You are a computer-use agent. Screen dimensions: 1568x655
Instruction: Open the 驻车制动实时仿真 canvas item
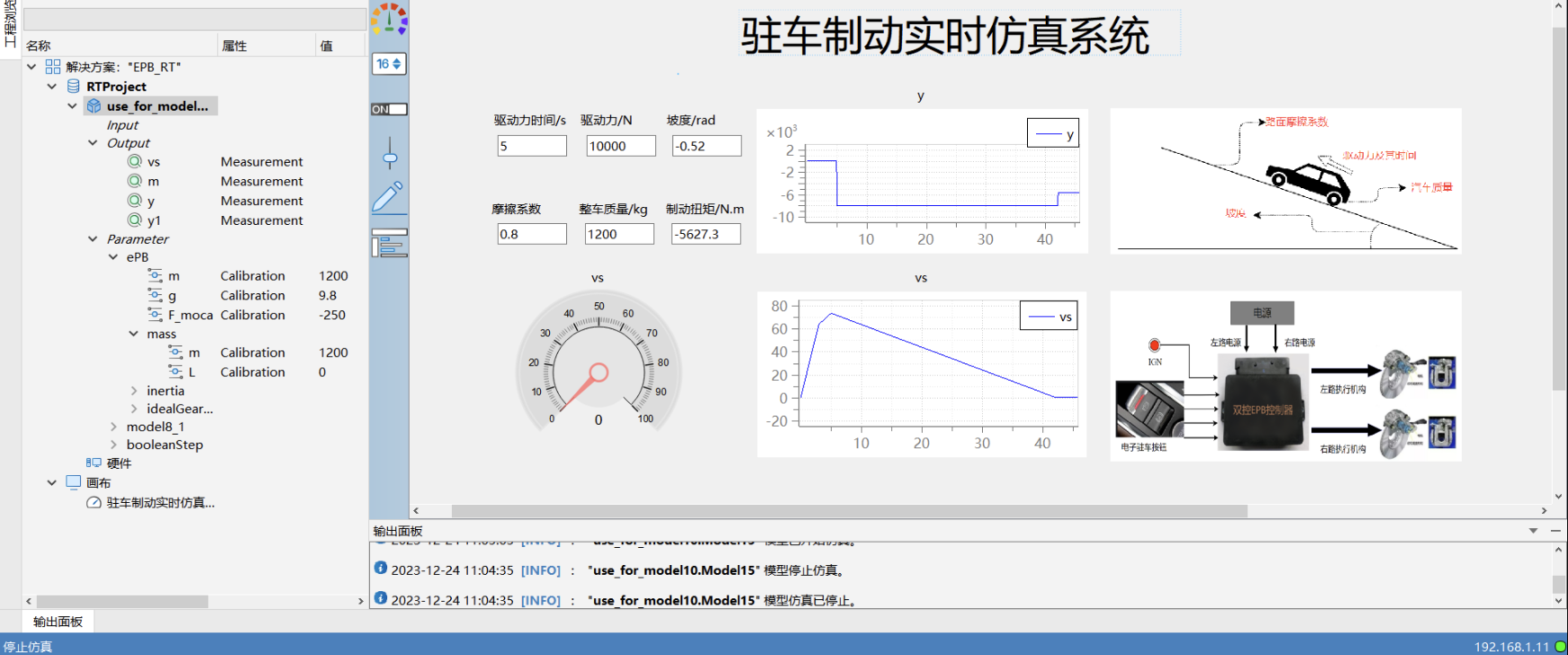tap(160, 503)
